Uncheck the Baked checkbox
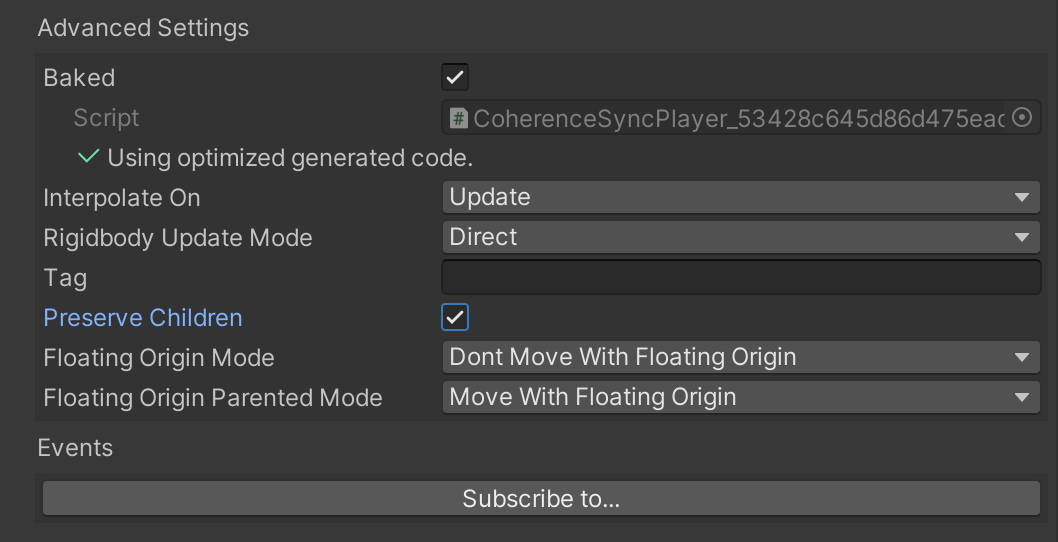 pyautogui.click(x=455, y=77)
